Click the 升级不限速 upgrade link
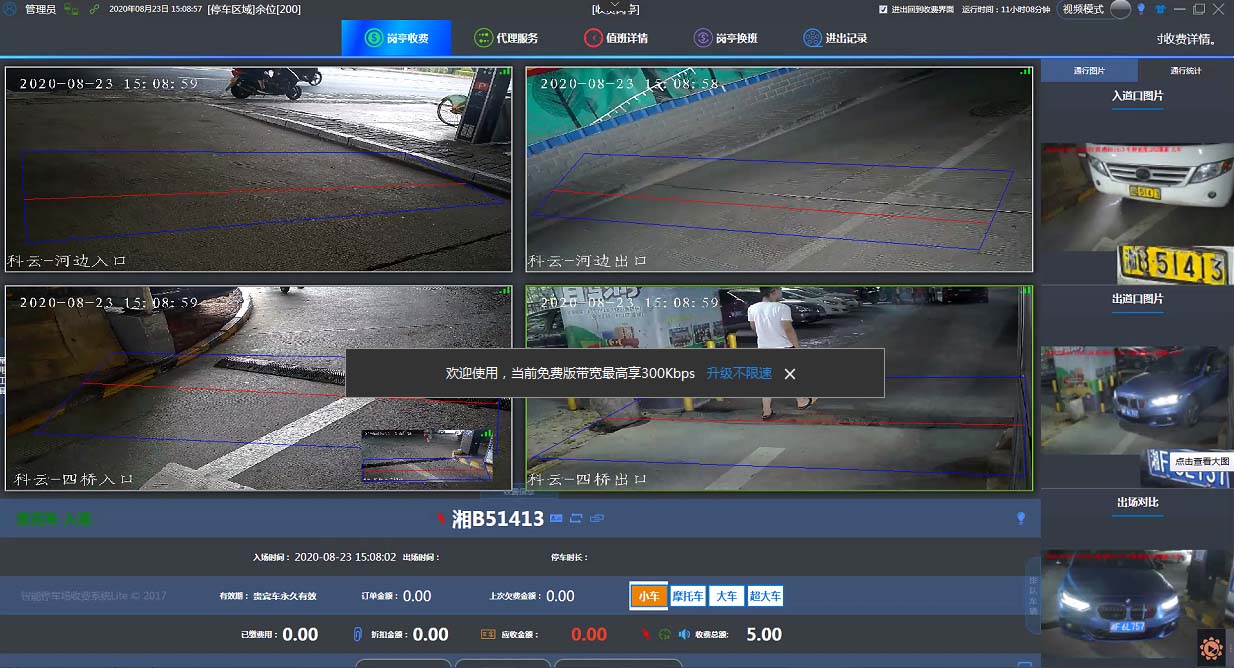Screen dimensions: 1234x668 739,373
